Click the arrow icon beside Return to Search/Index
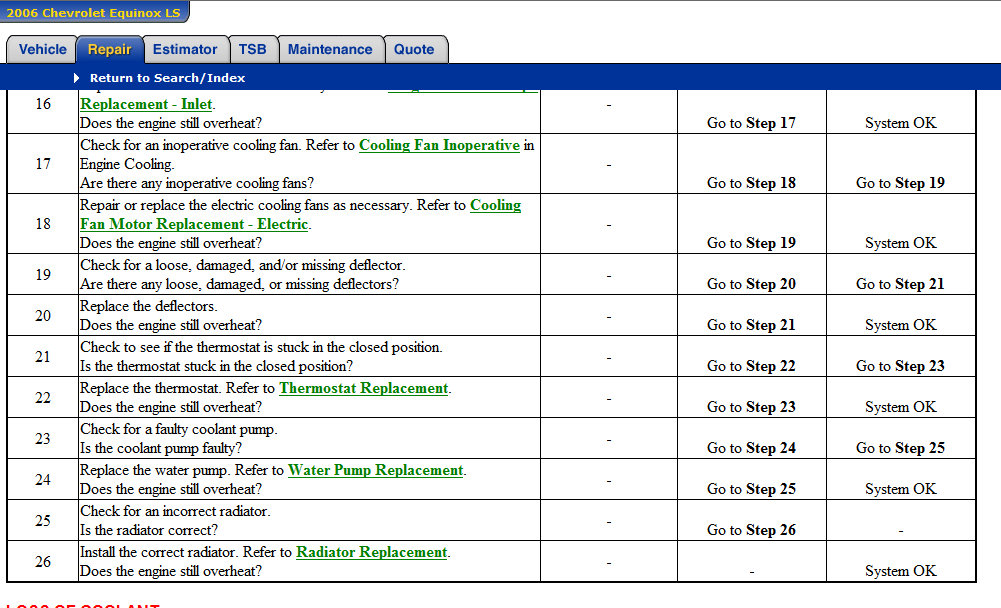 tap(77, 78)
